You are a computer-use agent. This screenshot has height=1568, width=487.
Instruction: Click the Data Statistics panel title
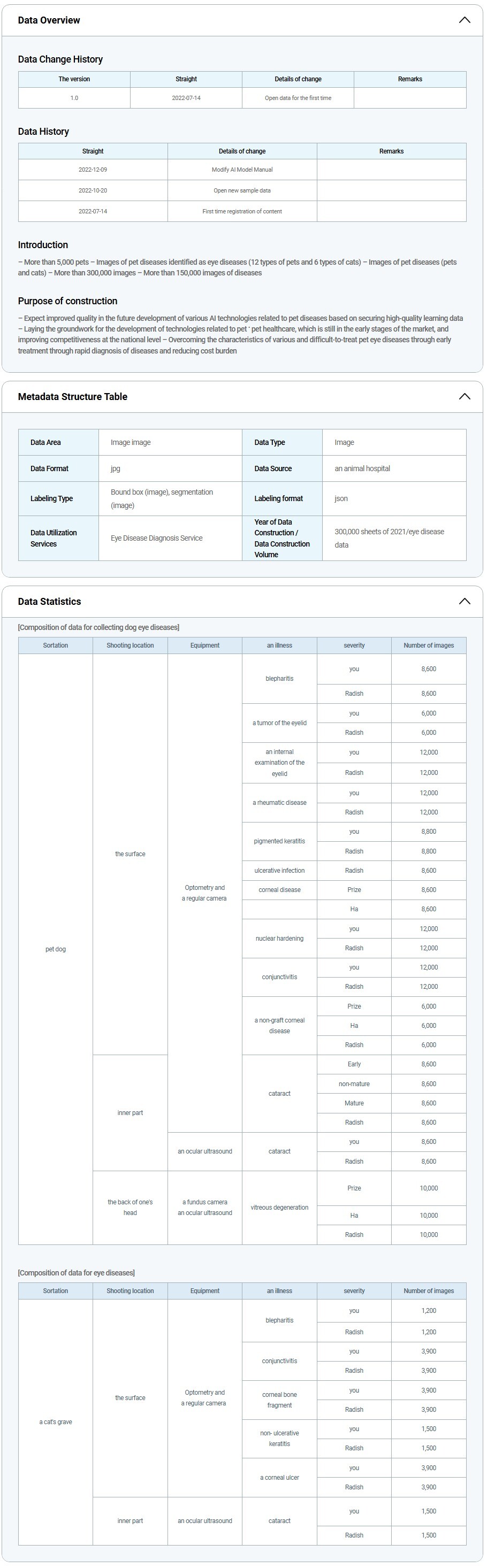(49, 602)
